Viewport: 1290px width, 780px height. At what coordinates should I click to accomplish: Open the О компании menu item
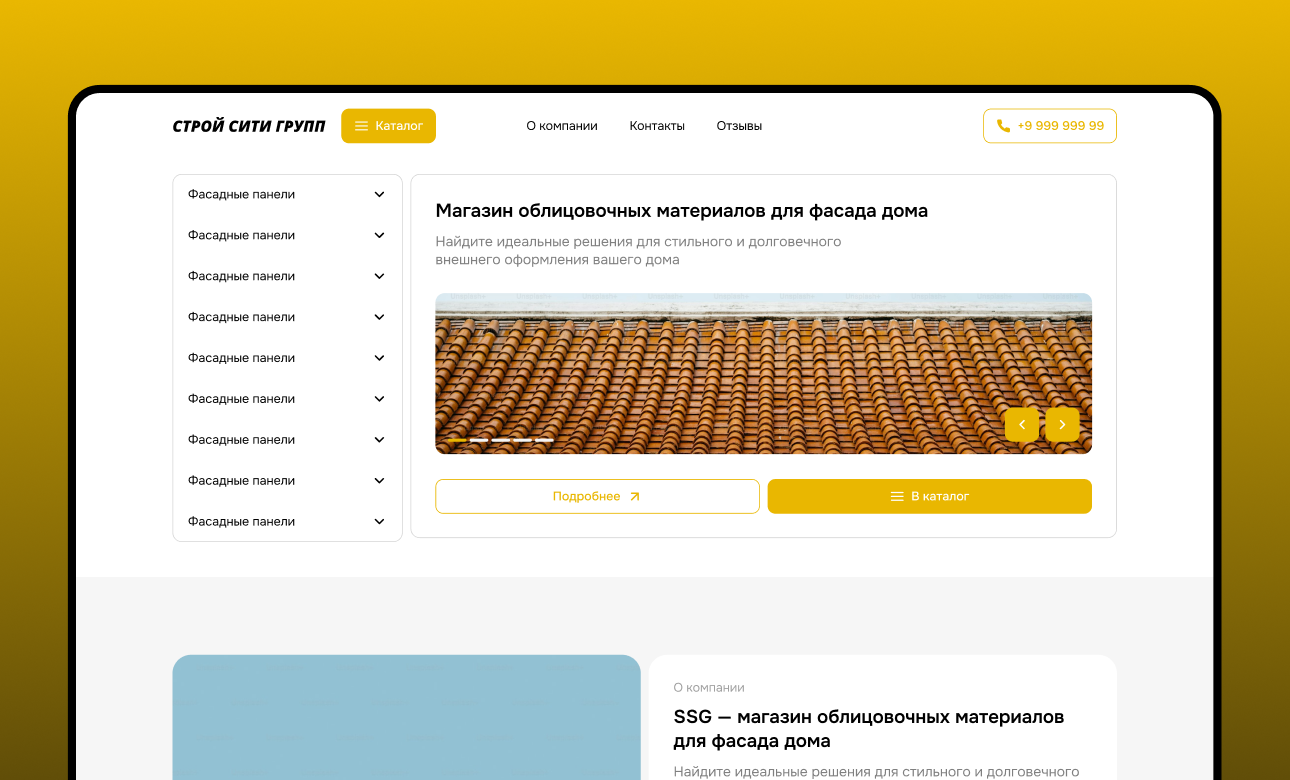[562, 125]
